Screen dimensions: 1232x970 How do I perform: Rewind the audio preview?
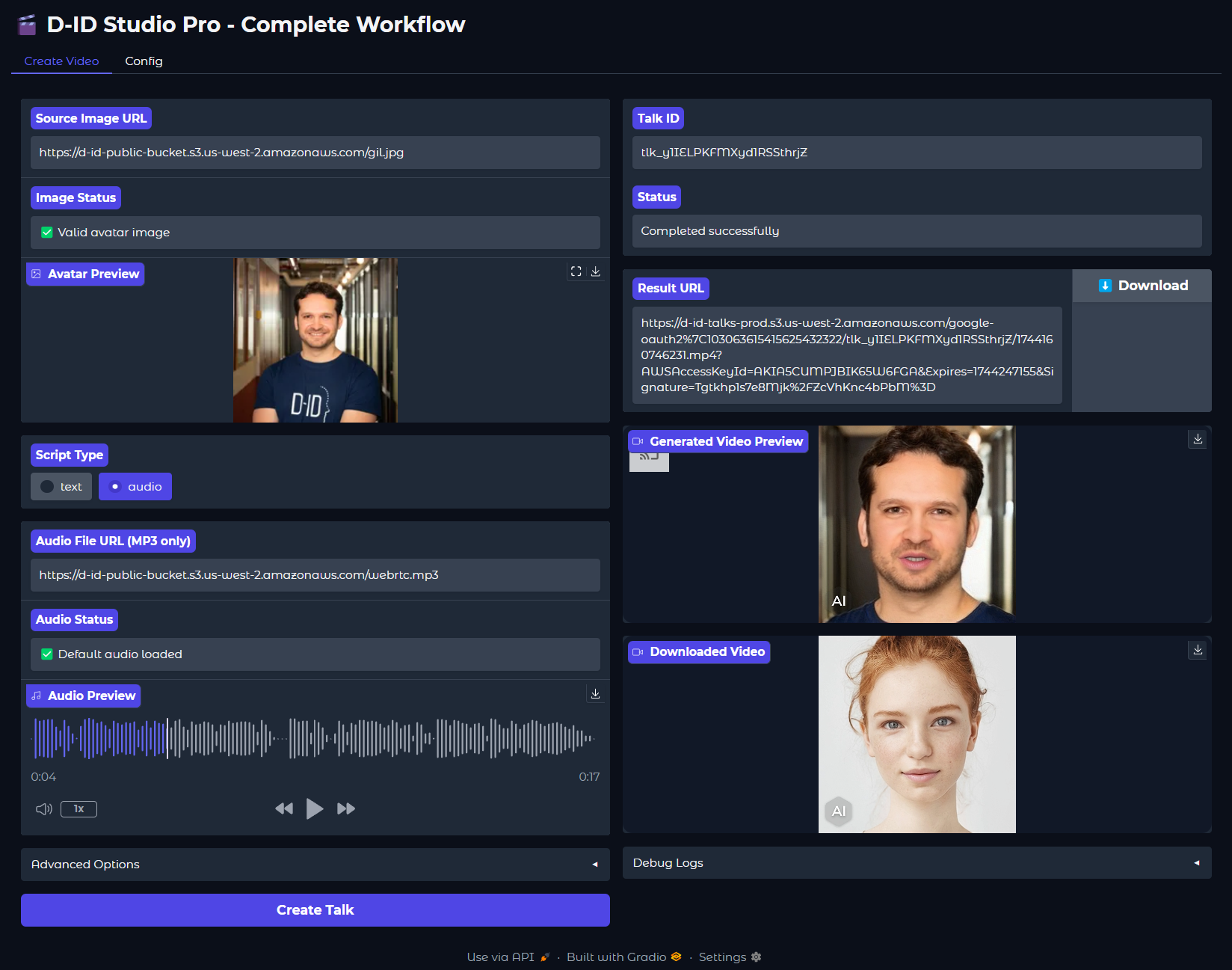tap(284, 808)
